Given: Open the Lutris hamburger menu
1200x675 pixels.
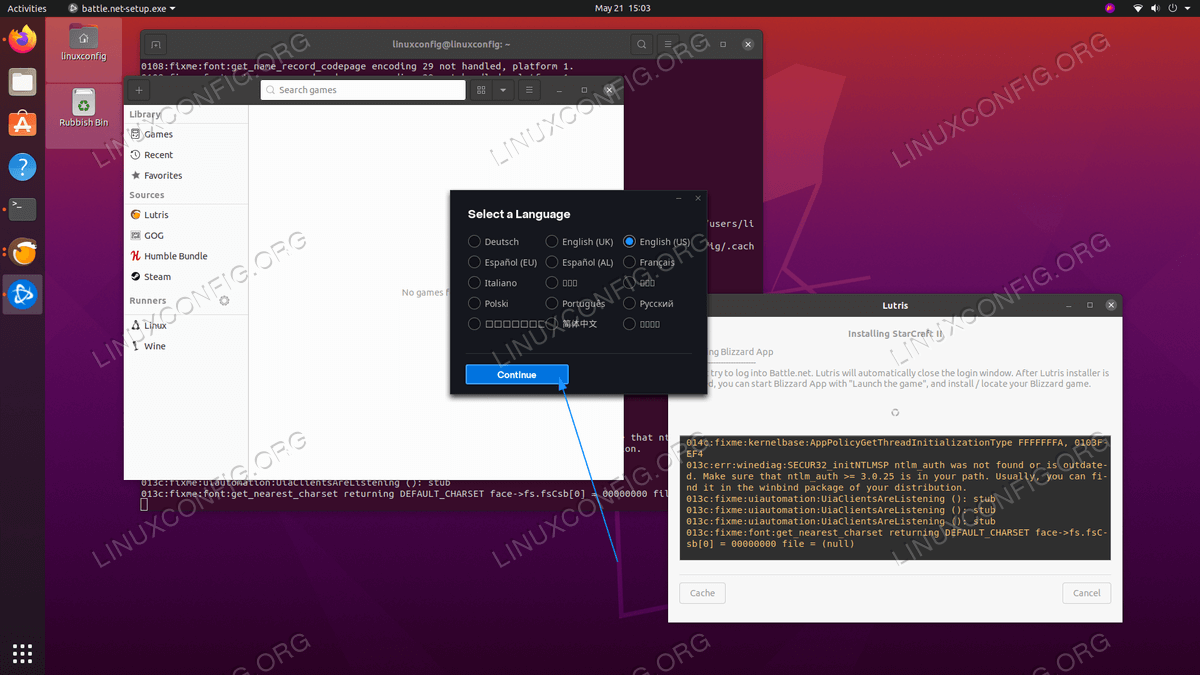Looking at the screenshot, I should click(x=529, y=90).
